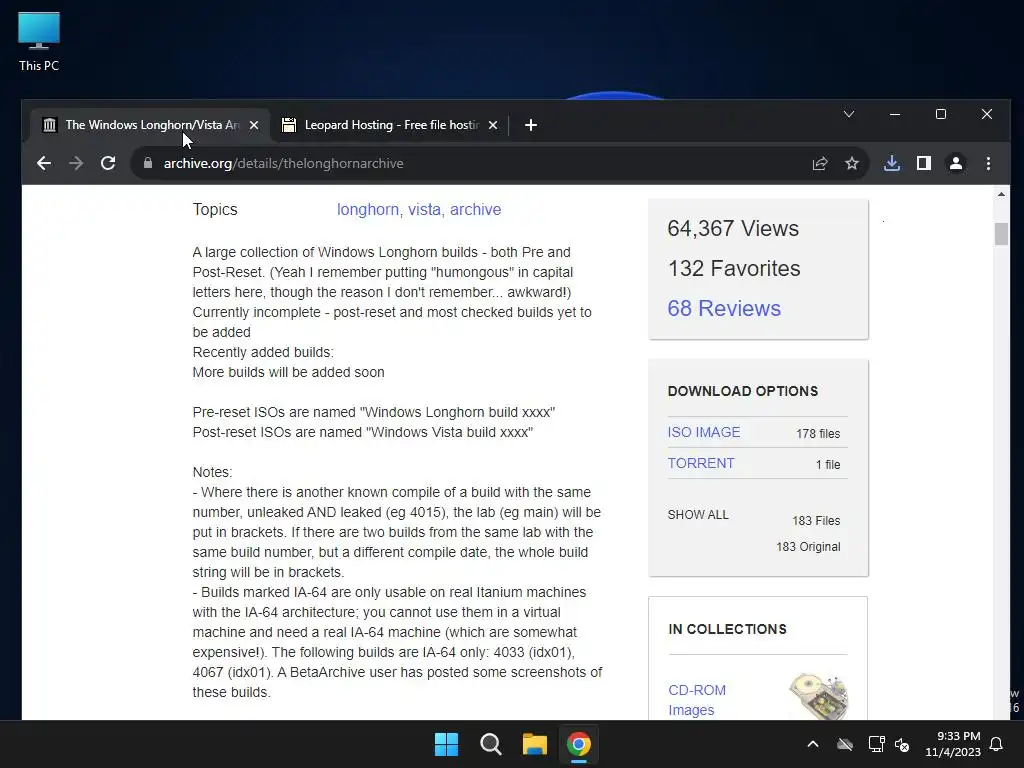
Task: Click the 183 Files text
Action: point(816,520)
